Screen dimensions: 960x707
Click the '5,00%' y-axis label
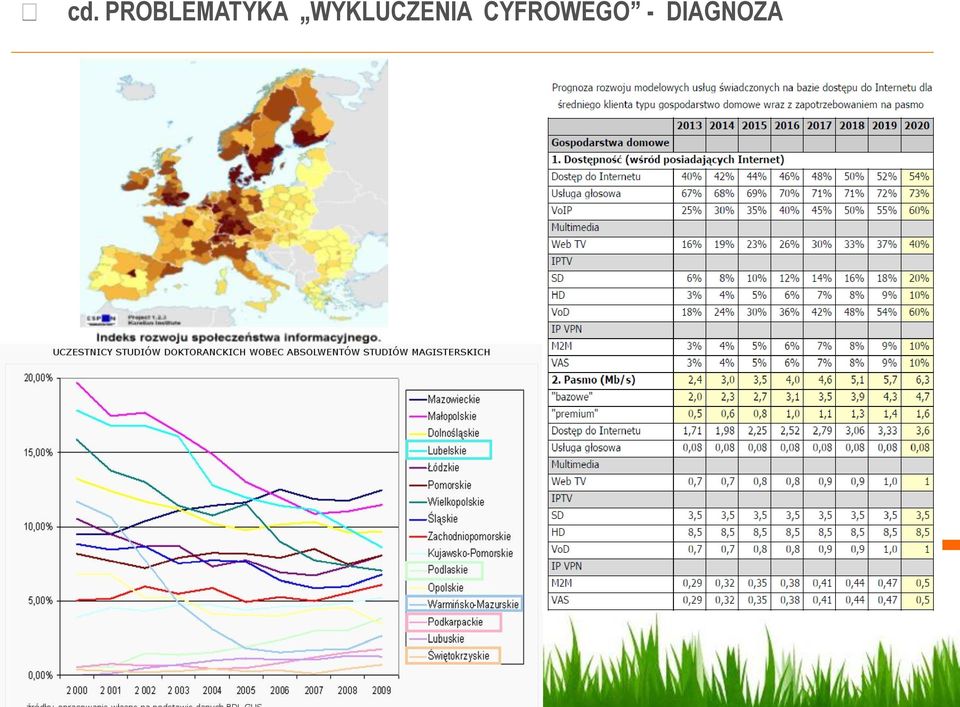40,601
